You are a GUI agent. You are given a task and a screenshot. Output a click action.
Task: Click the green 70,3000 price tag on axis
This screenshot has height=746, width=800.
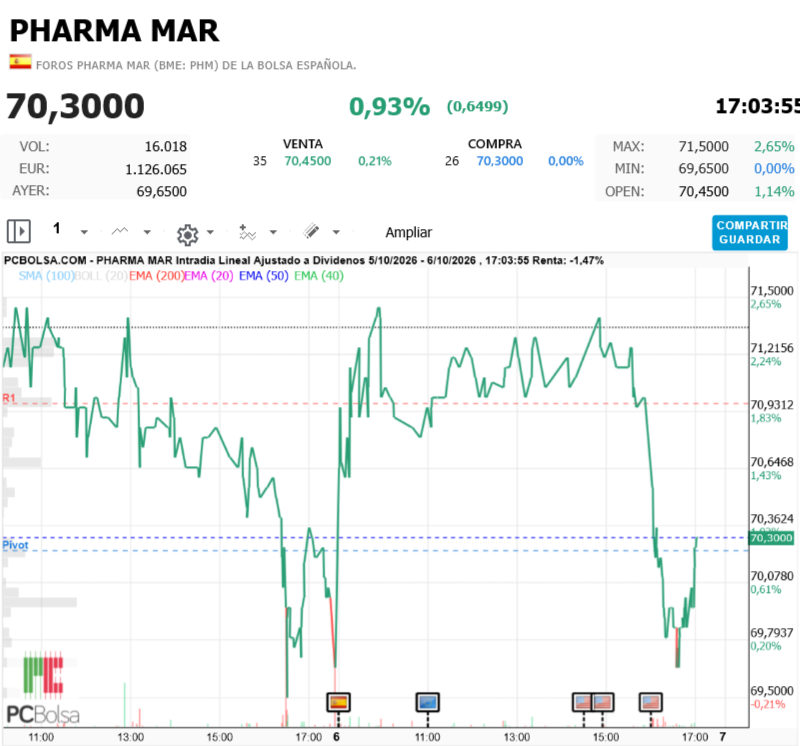pyautogui.click(x=771, y=538)
